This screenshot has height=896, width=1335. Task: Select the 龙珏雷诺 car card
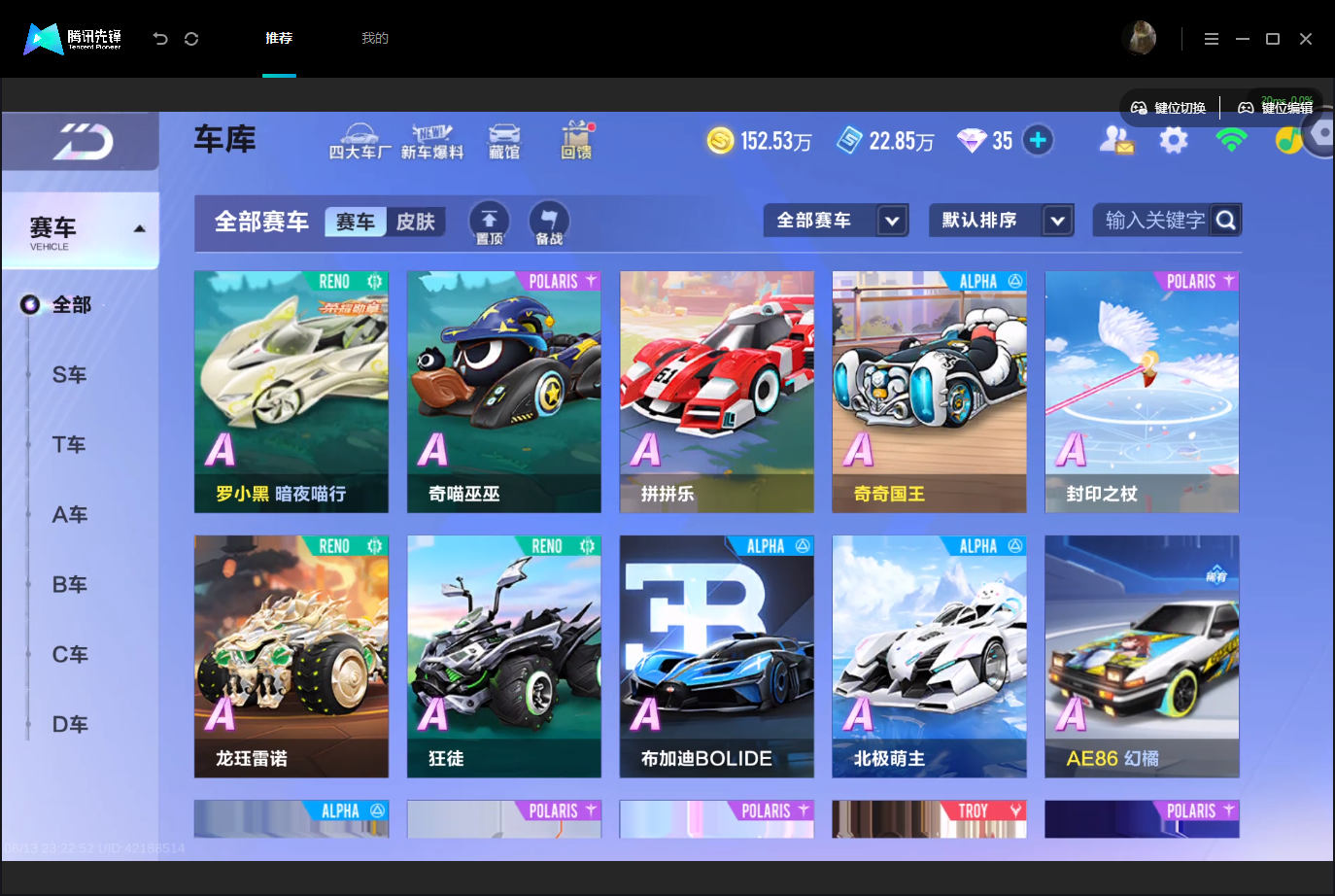pos(291,657)
